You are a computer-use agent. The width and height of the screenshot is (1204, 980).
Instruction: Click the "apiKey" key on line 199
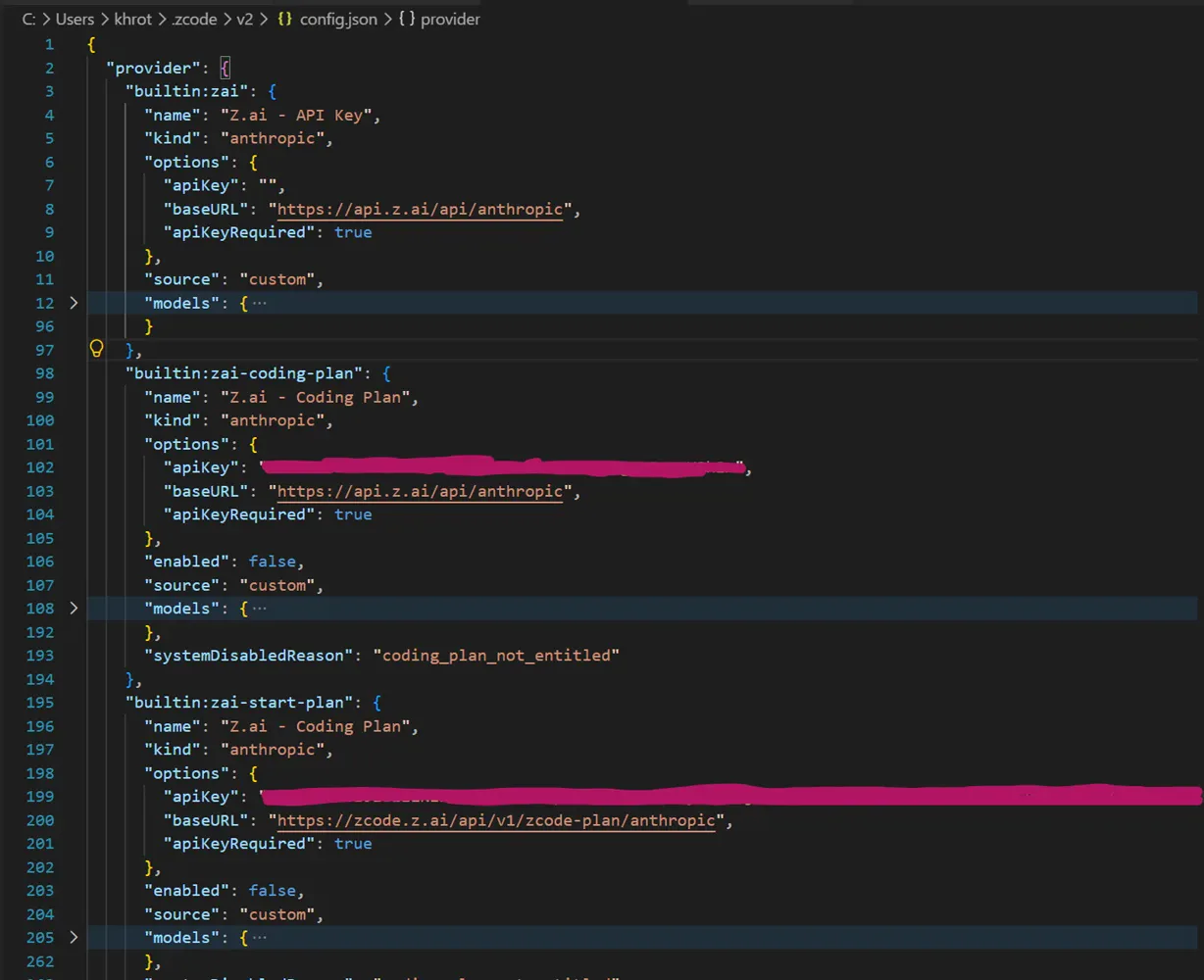200,797
